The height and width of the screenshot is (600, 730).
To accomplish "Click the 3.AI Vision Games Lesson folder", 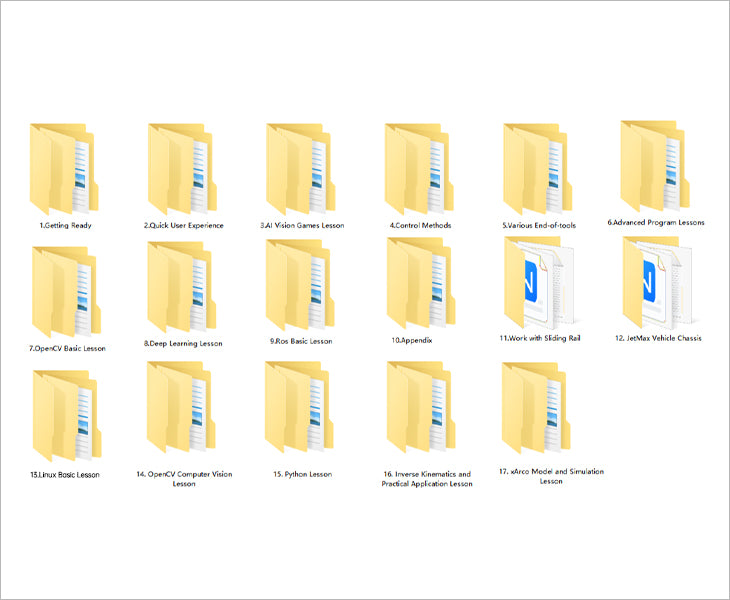I will coord(300,167).
